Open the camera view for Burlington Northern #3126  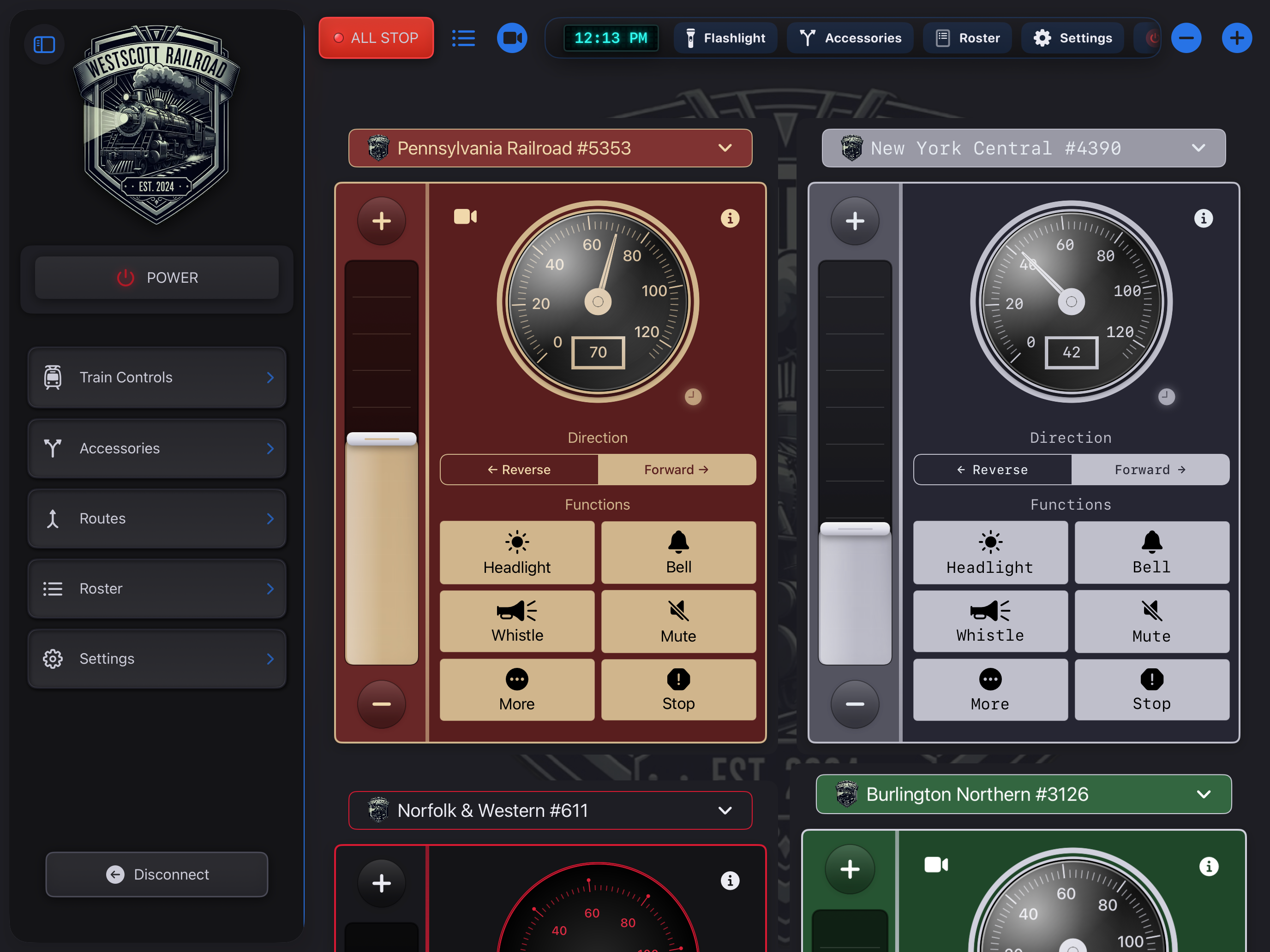936,865
